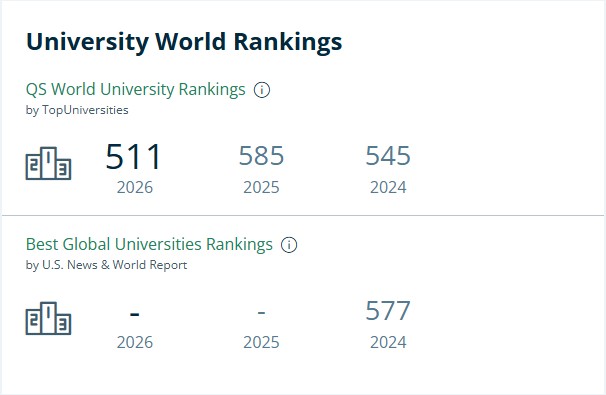
Task: Click info icon beside QS World University Rankings
Action: tap(262, 90)
